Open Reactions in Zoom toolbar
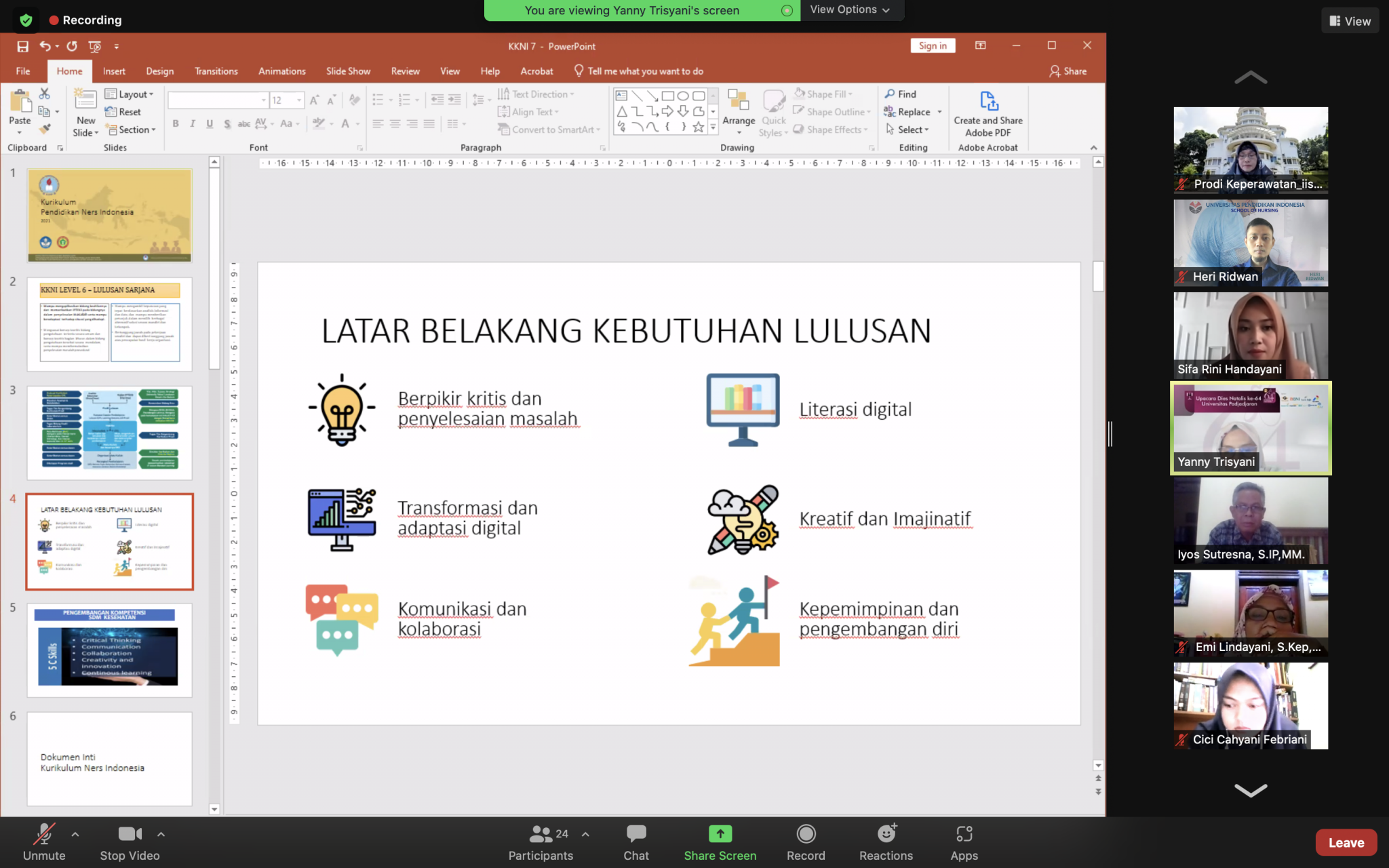This screenshot has width=1389, height=868. [x=886, y=842]
